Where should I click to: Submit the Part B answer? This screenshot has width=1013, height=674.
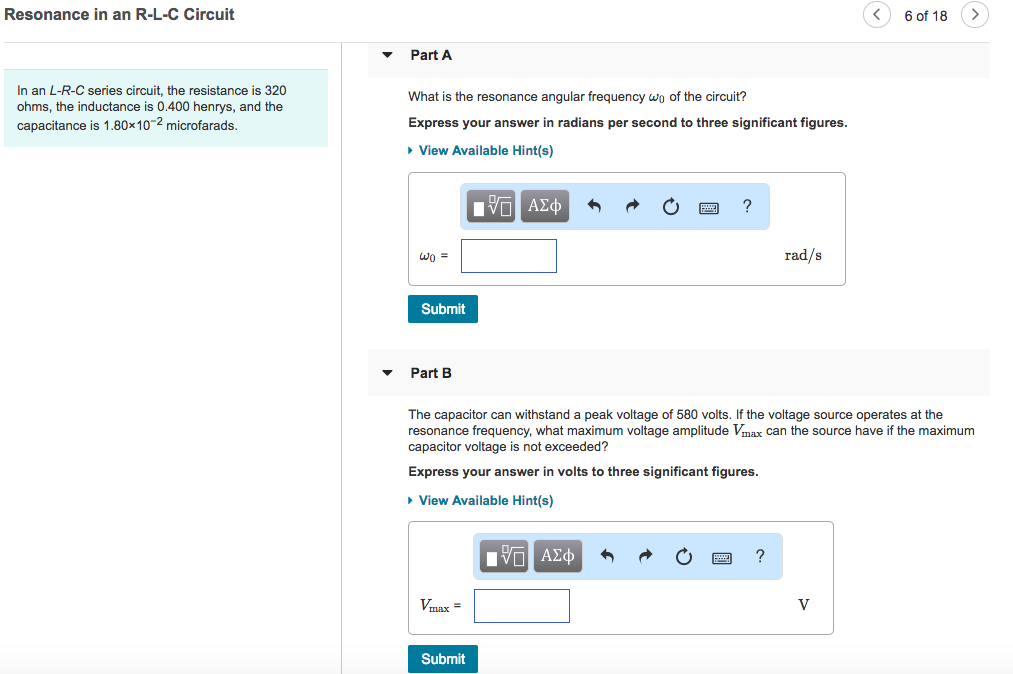click(443, 659)
